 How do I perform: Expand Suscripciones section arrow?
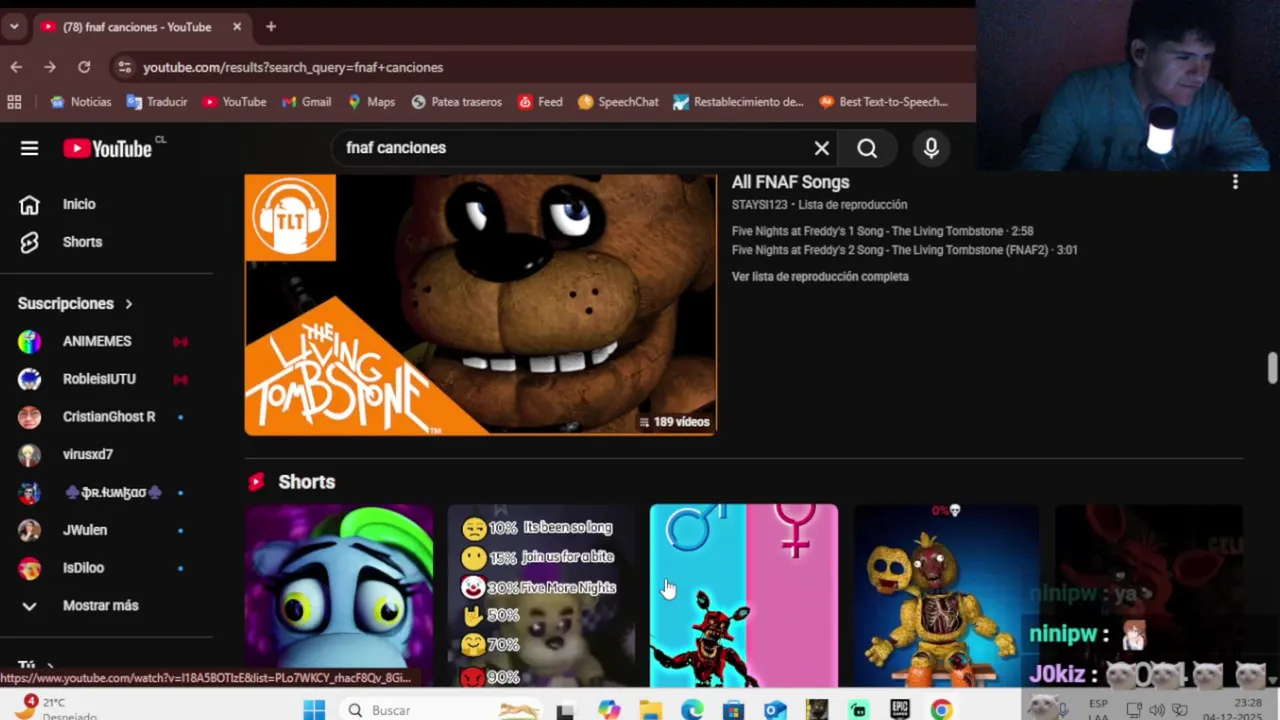[x=128, y=304]
